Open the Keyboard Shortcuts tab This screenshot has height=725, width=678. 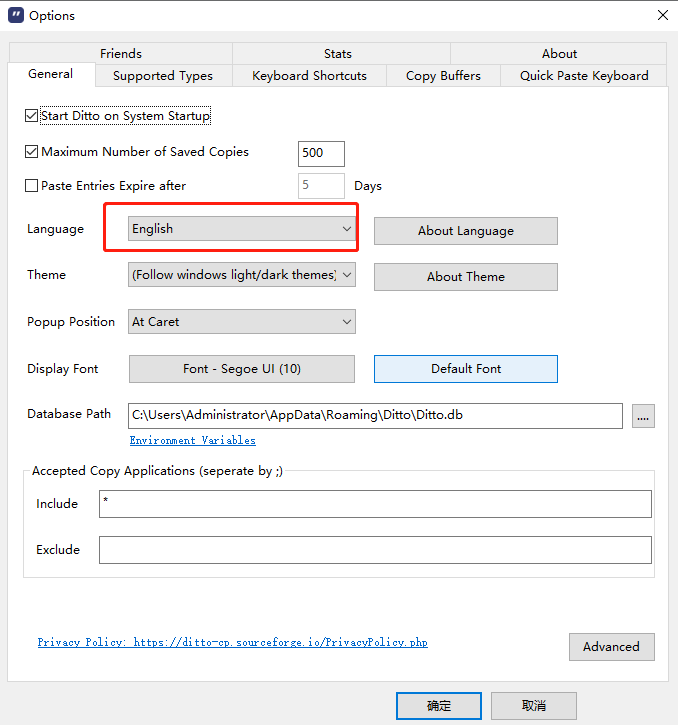coord(309,76)
